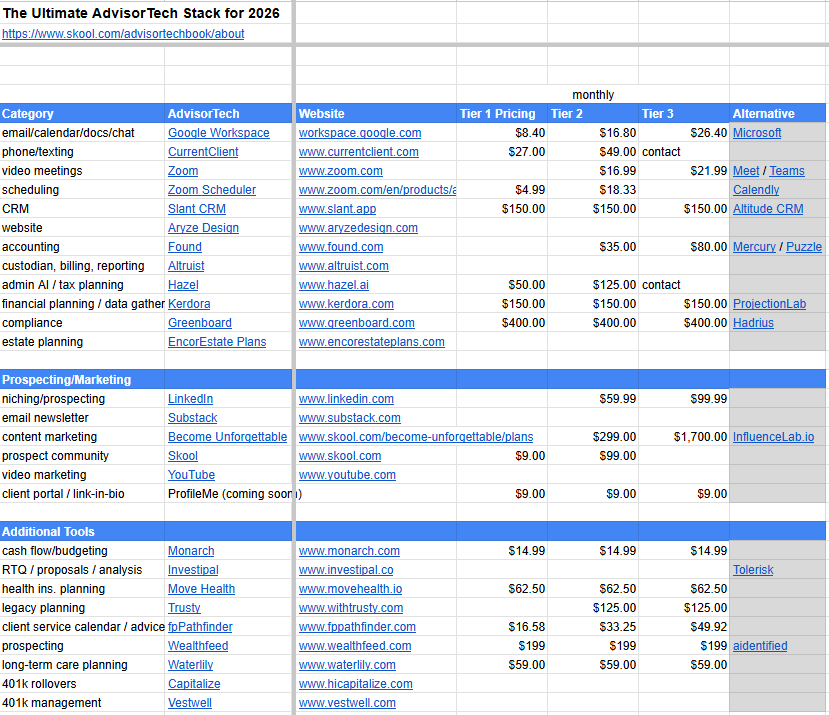Image resolution: width=829 pixels, height=715 pixels.
Task: Open the Tolerisk alternative link
Action: [x=753, y=570]
